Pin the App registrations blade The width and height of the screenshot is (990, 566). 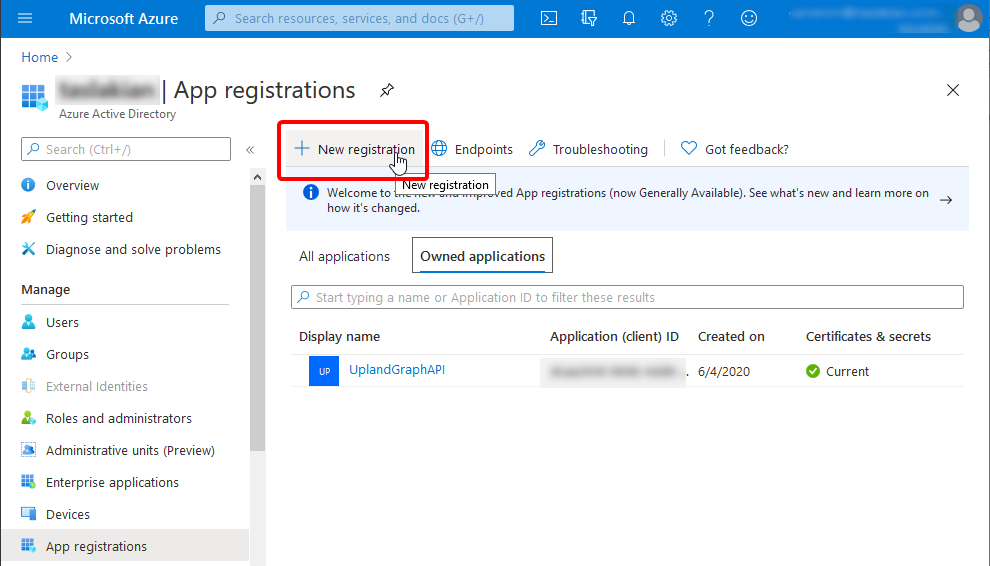[x=387, y=91]
